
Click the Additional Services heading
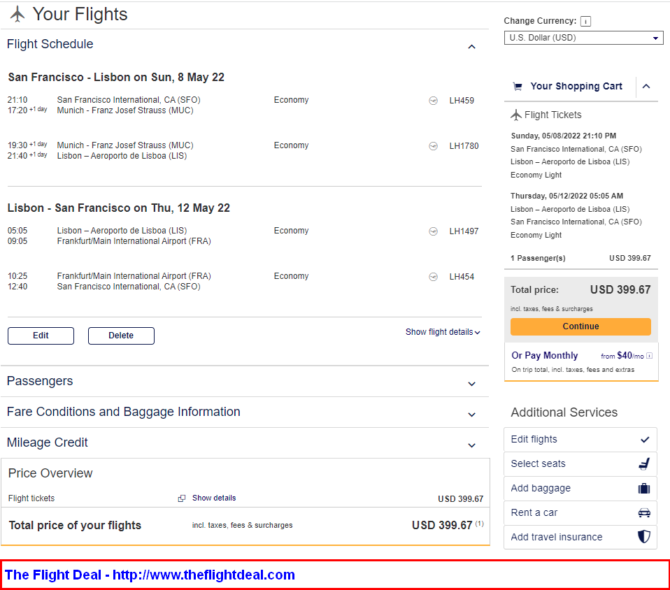point(564,413)
